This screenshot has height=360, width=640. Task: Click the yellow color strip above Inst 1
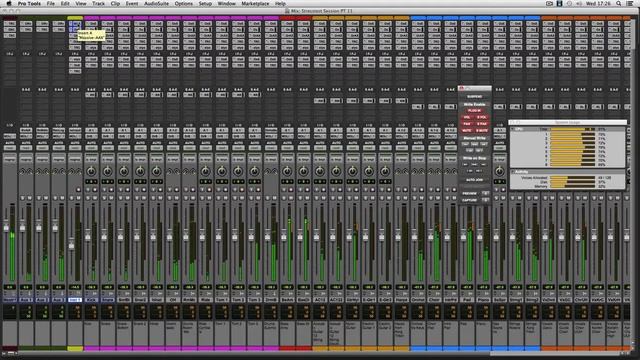click(x=75, y=18)
